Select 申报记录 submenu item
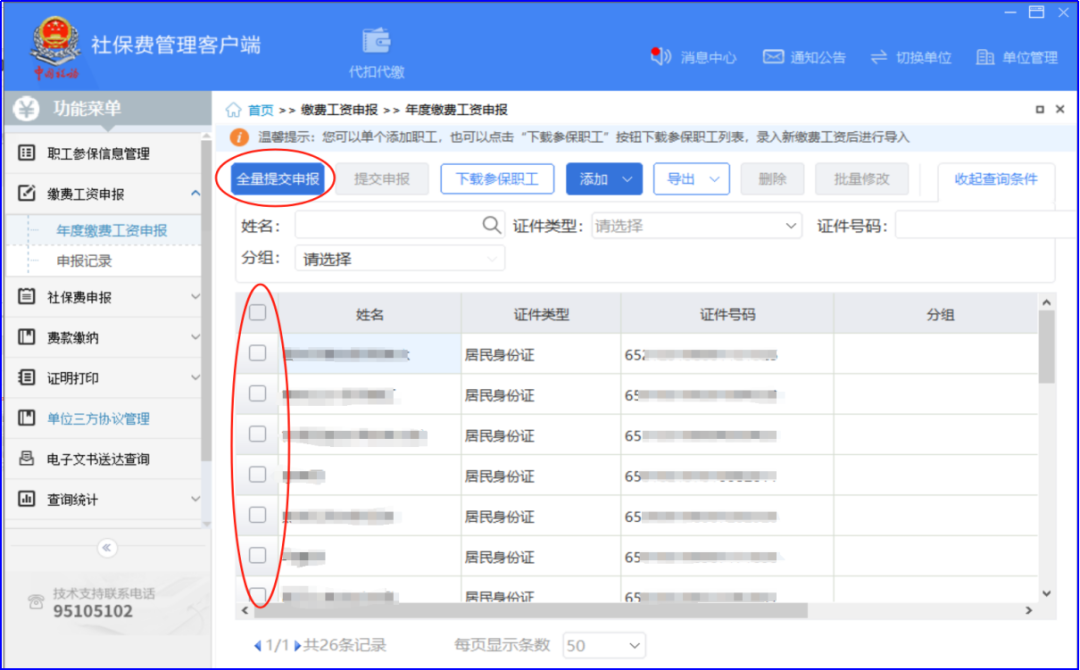 tap(84, 261)
